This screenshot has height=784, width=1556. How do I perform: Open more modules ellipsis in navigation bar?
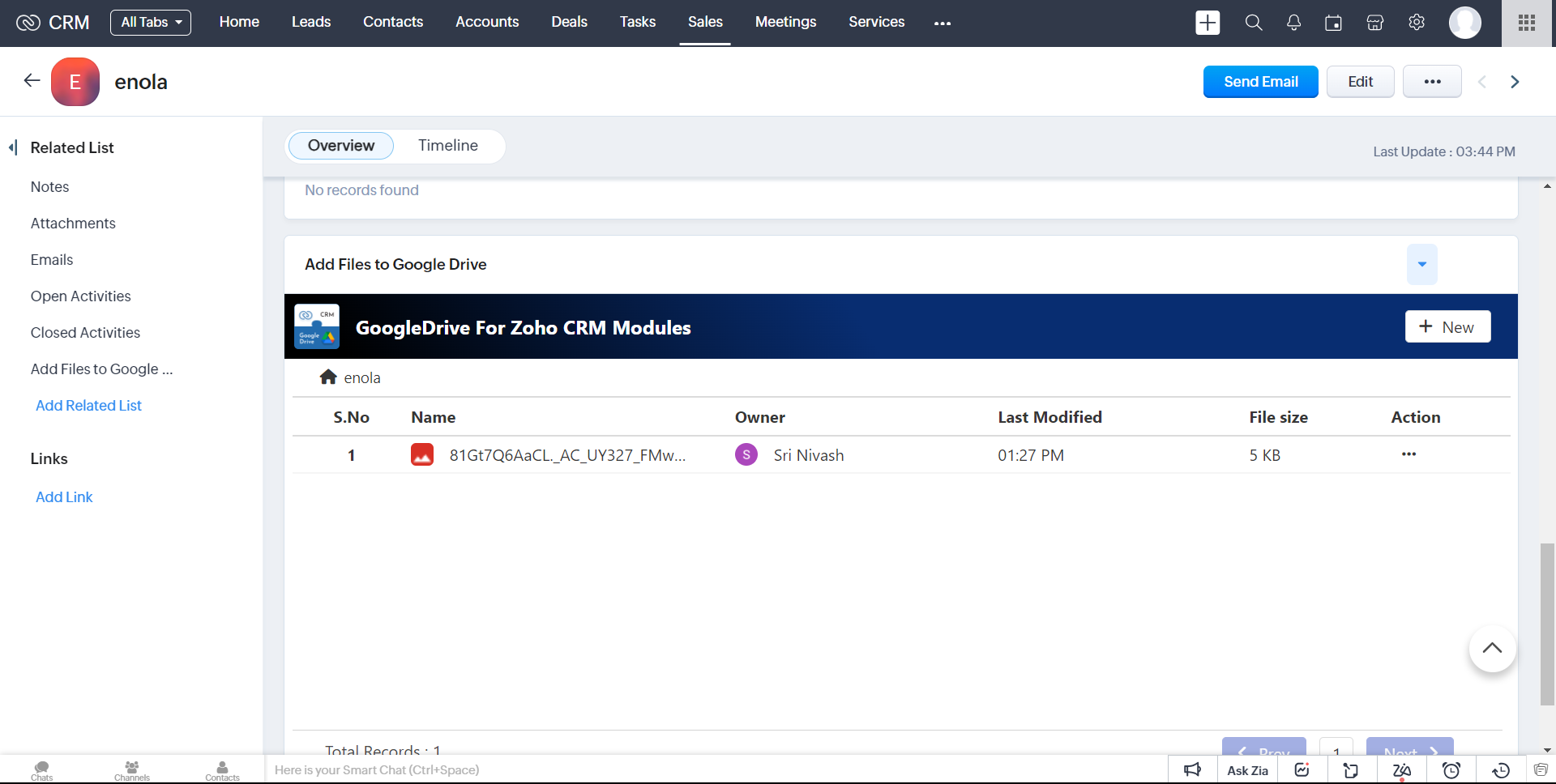(x=942, y=23)
